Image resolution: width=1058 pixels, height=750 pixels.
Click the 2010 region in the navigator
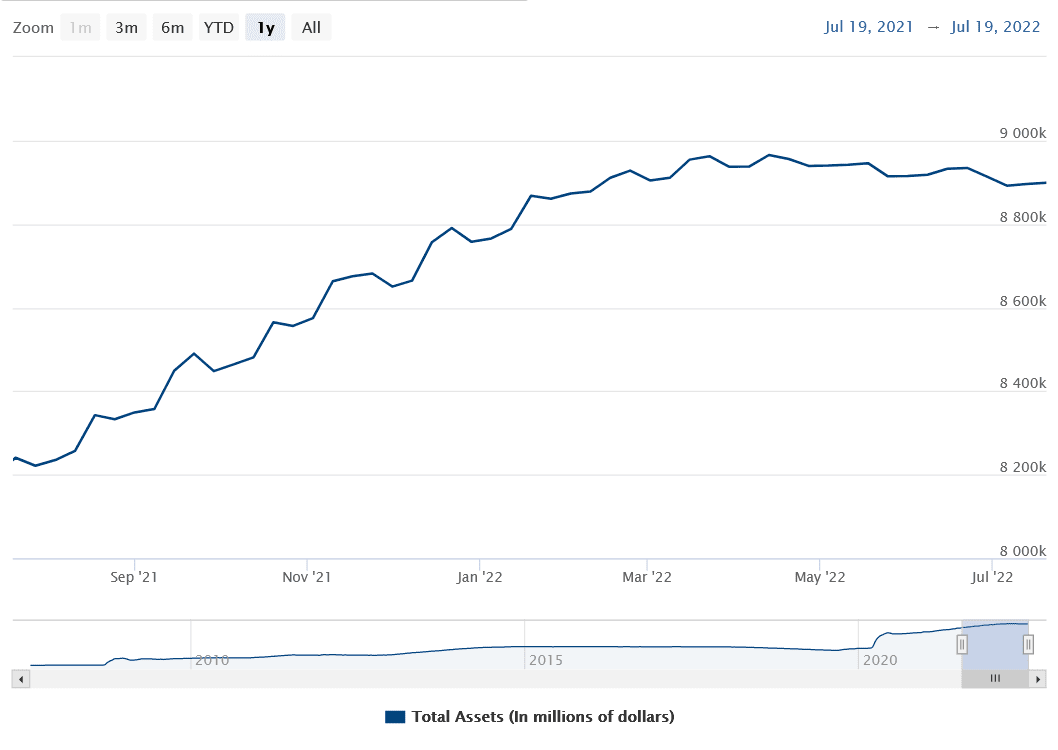pyautogui.click(x=212, y=660)
